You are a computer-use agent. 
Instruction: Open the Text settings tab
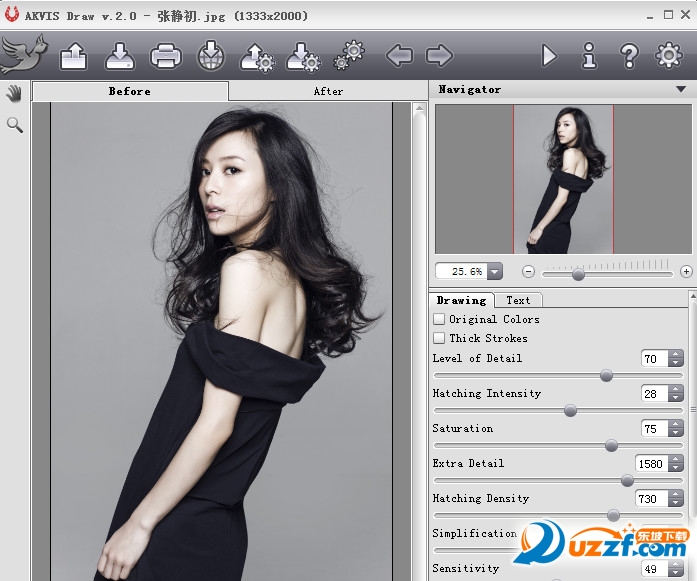518,301
